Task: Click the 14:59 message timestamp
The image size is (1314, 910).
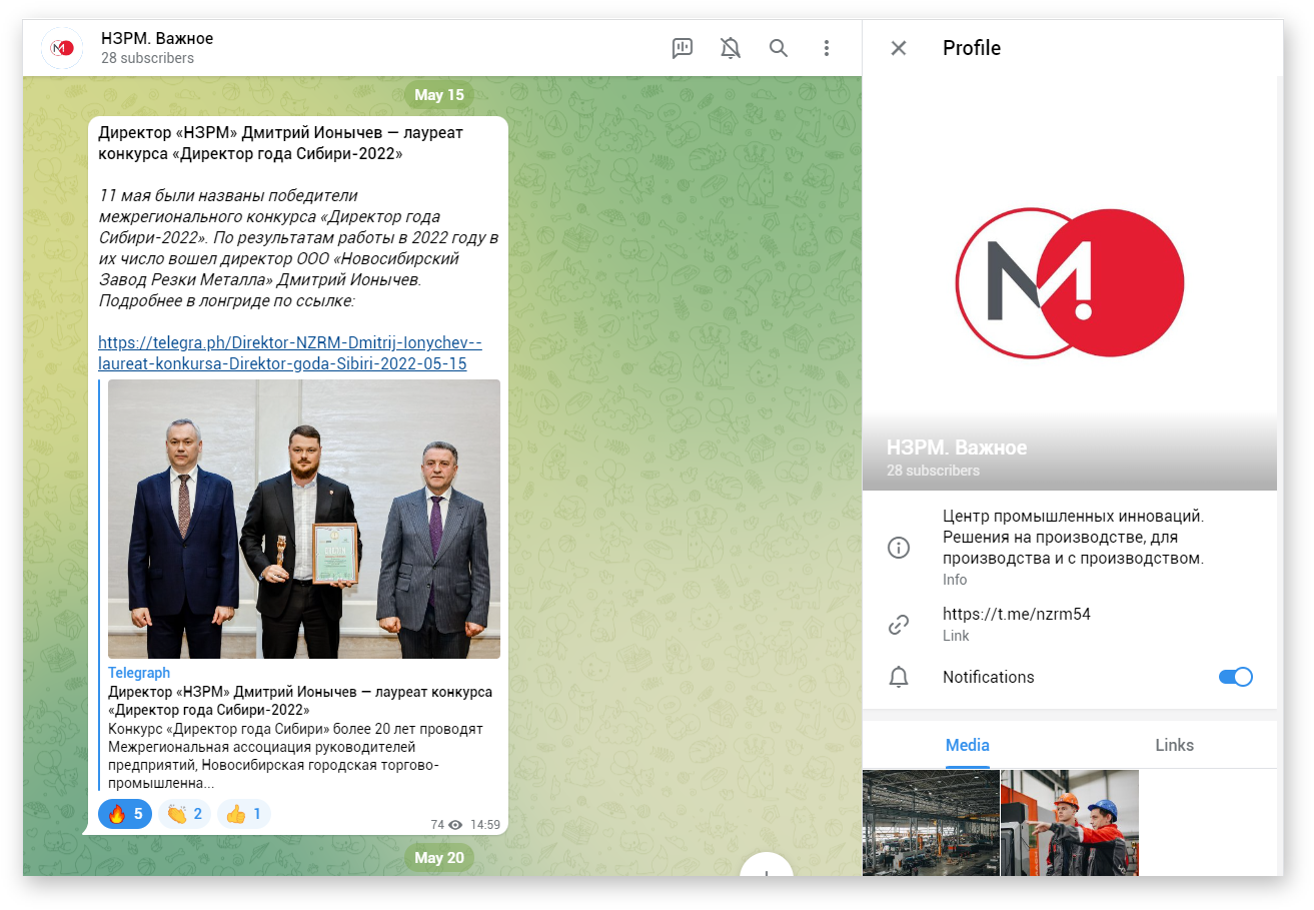Action: tap(485, 825)
